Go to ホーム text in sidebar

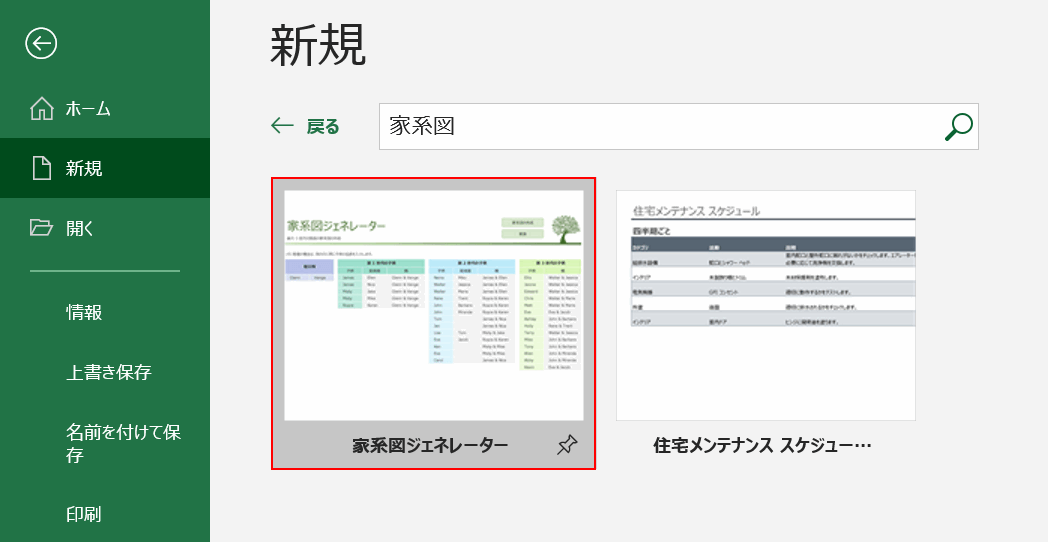tap(88, 109)
